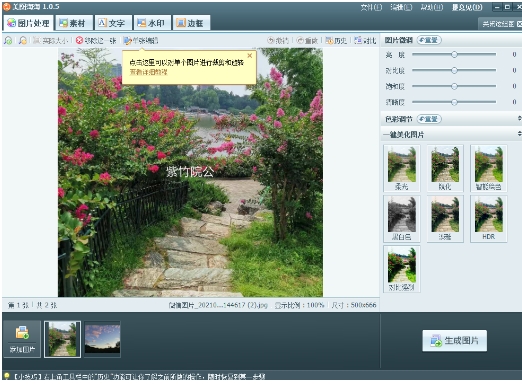Switch to the 文字 text tab
The height and width of the screenshot is (384, 522).
click(x=113, y=23)
